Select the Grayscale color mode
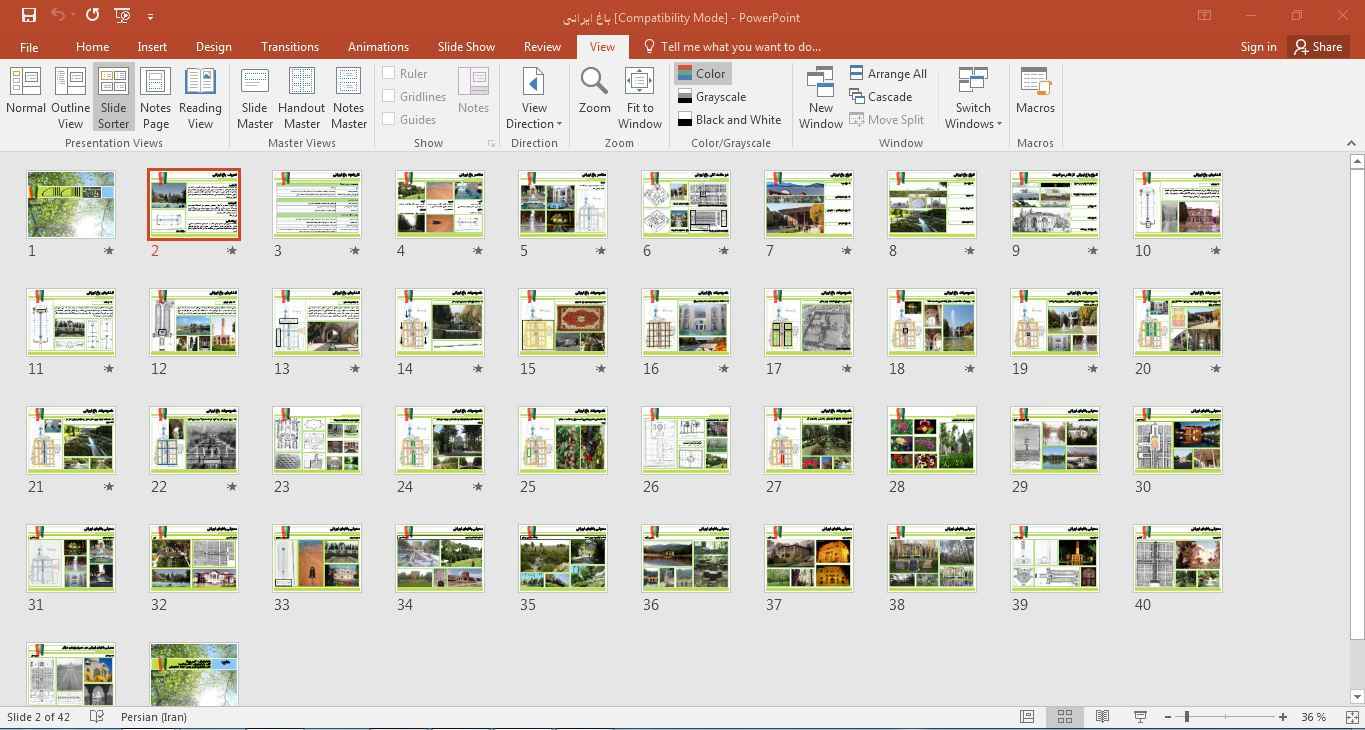 pos(711,97)
